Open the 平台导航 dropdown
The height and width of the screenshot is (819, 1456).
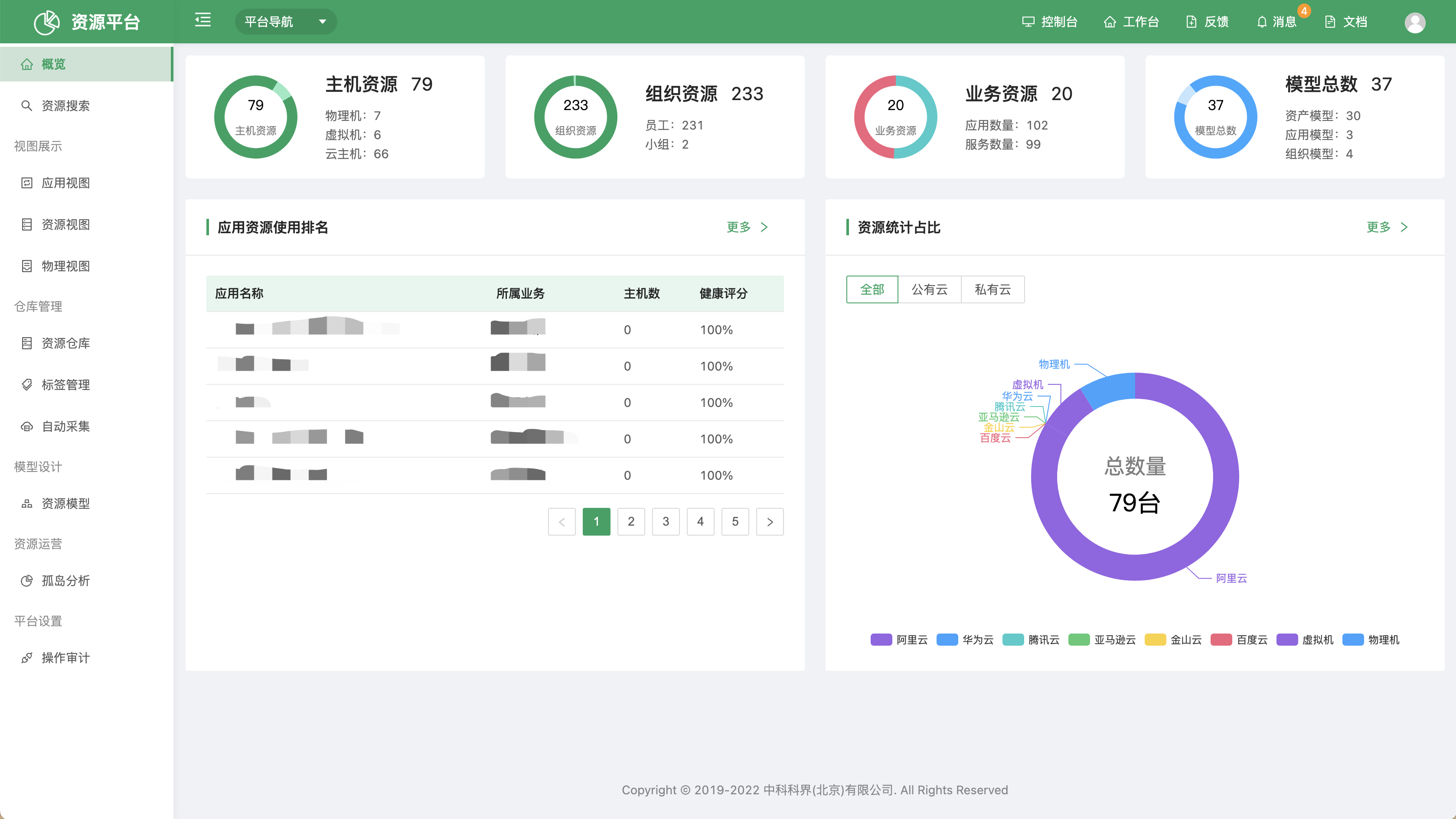pyautogui.click(x=285, y=22)
